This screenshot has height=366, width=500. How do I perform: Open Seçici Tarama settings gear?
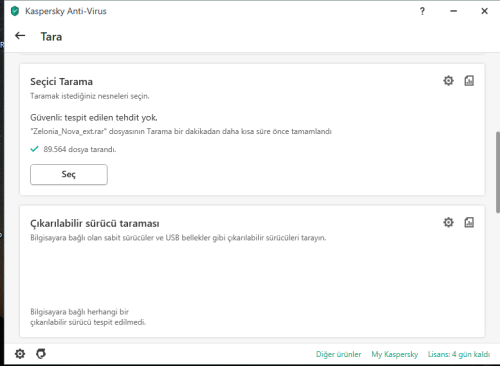pyautogui.click(x=448, y=81)
